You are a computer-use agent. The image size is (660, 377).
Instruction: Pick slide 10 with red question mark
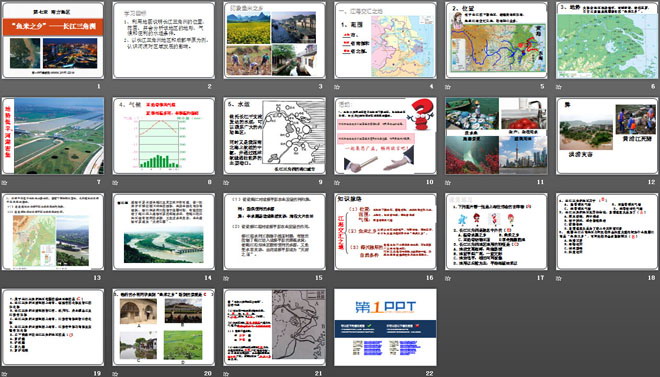point(385,135)
